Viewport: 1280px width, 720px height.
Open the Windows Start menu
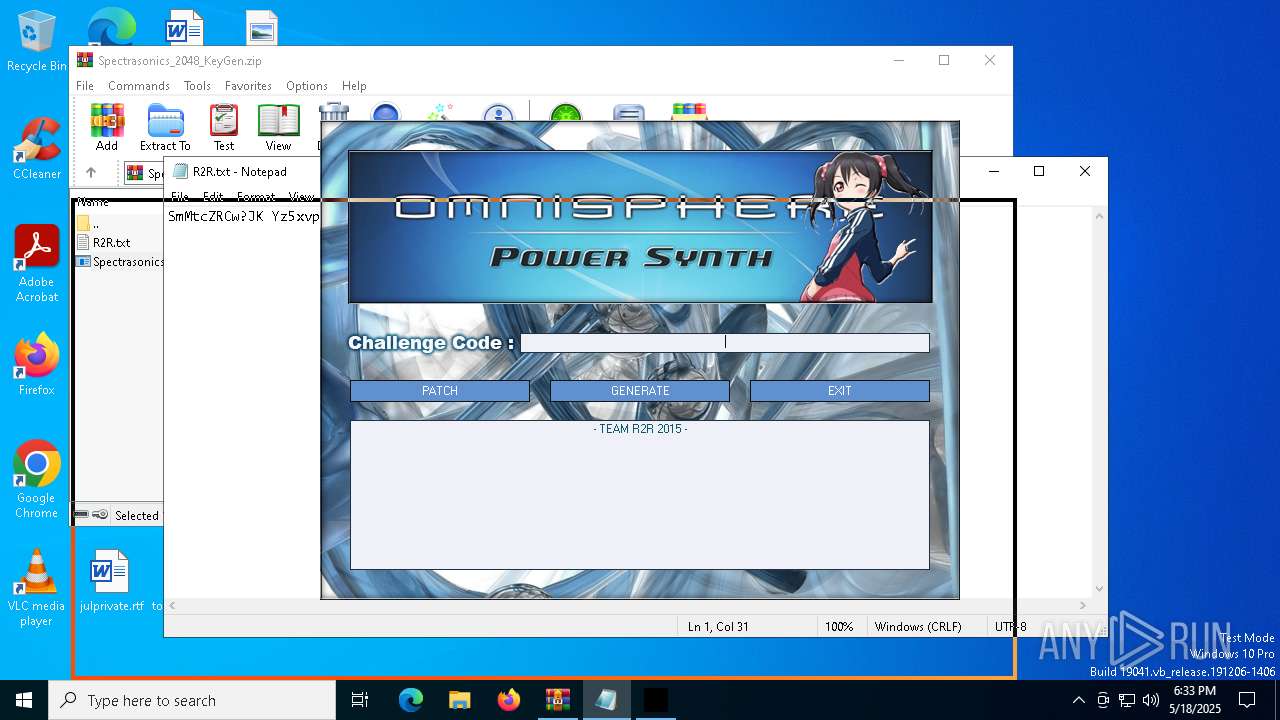(24, 700)
